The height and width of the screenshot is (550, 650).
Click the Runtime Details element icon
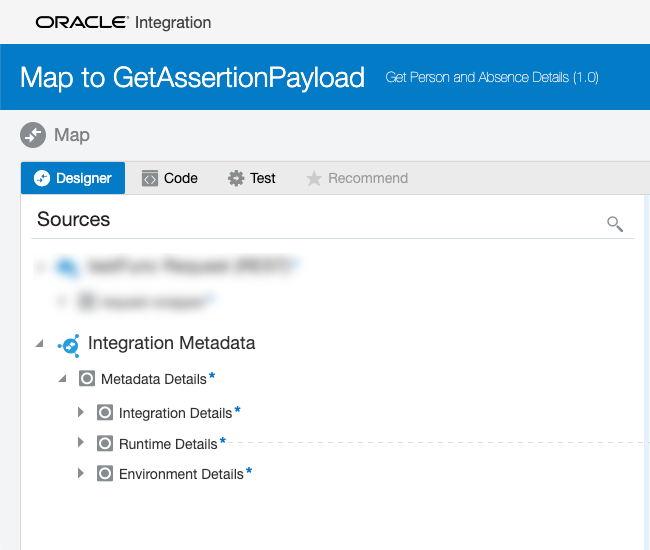click(105, 443)
